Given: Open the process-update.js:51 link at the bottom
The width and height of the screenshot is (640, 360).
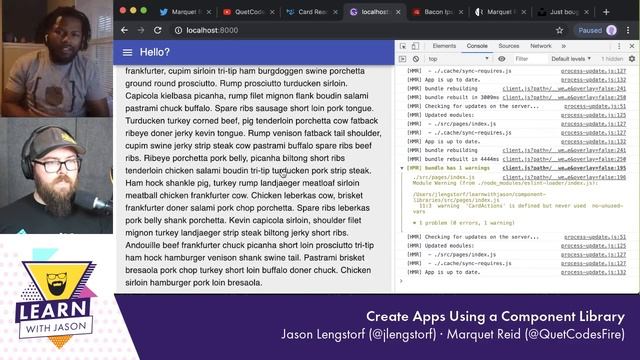Looking at the screenshot, I should [x=595, y=237].
